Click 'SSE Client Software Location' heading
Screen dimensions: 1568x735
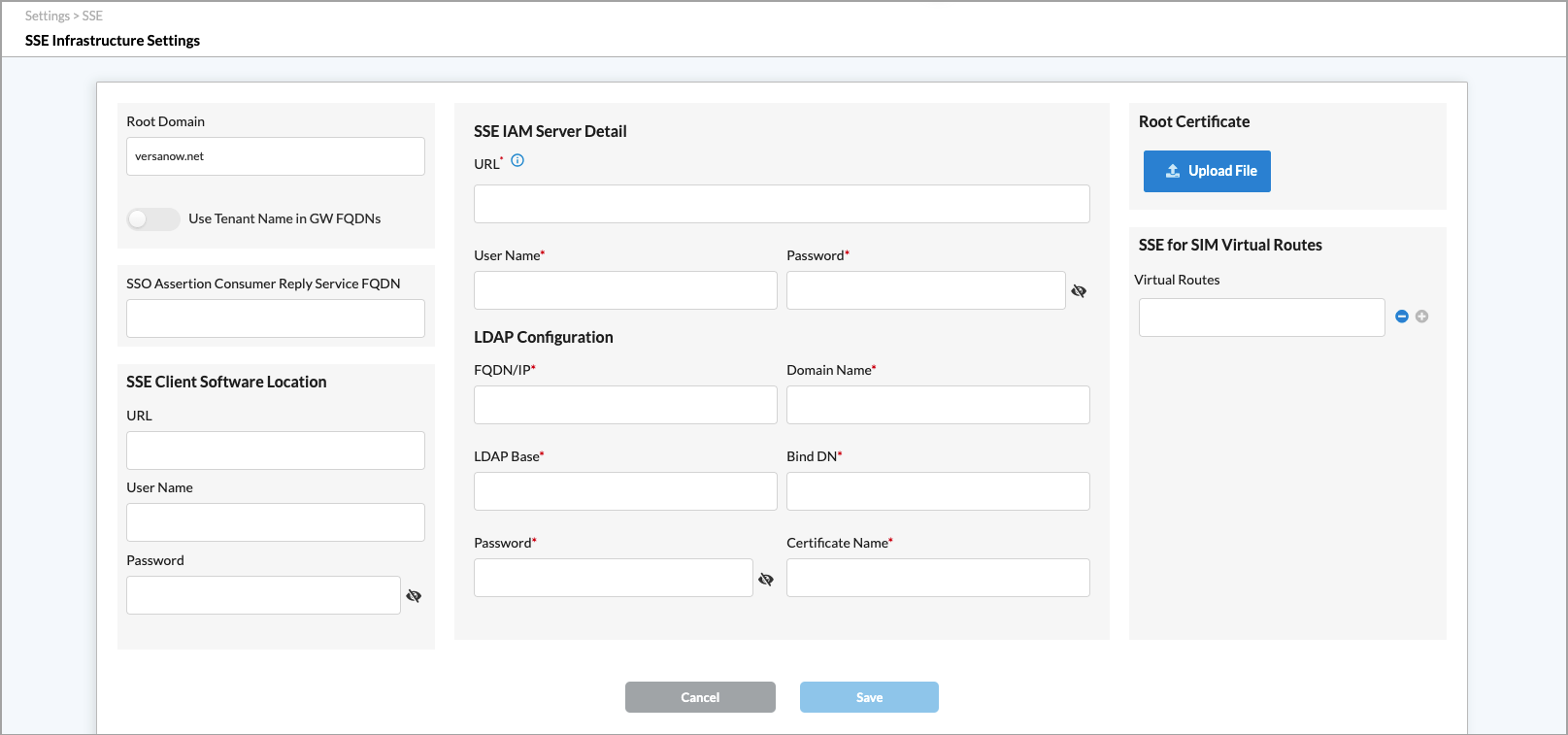coord(226,382)
